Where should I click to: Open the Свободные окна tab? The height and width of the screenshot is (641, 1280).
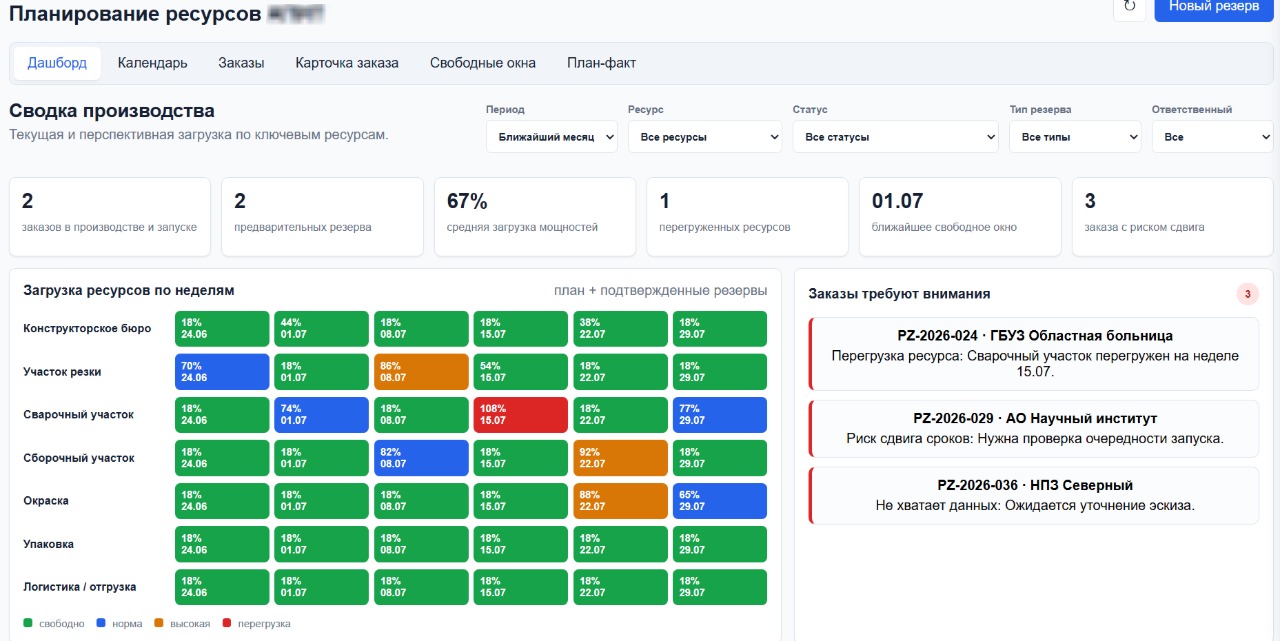(483, 63)
